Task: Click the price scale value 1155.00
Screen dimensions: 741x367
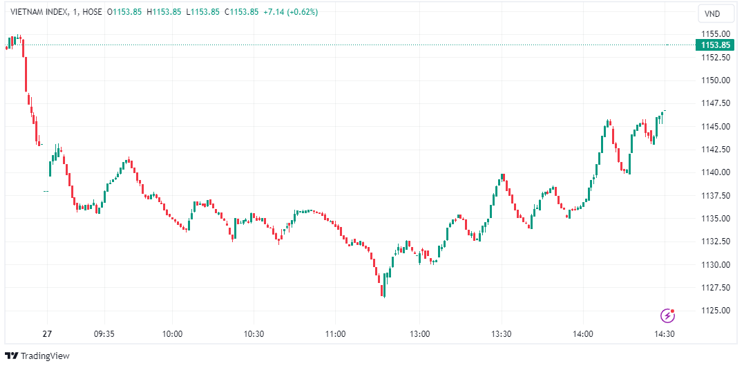Action: [x=717, y=34]
